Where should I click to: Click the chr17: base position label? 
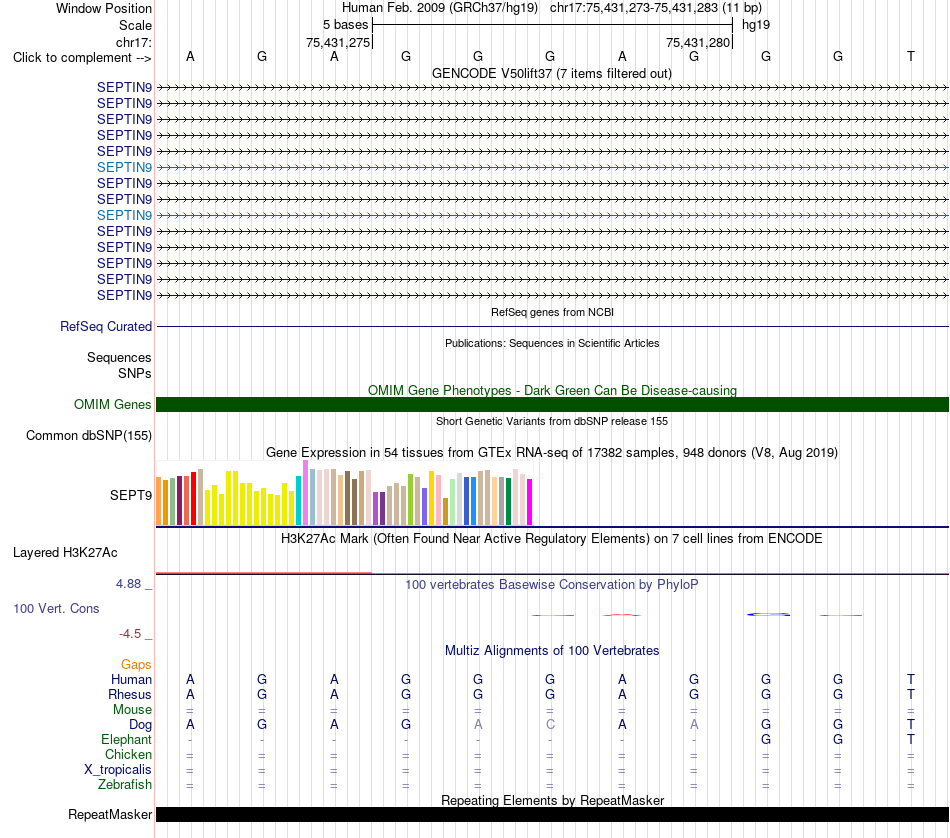[x=133, y=42]
